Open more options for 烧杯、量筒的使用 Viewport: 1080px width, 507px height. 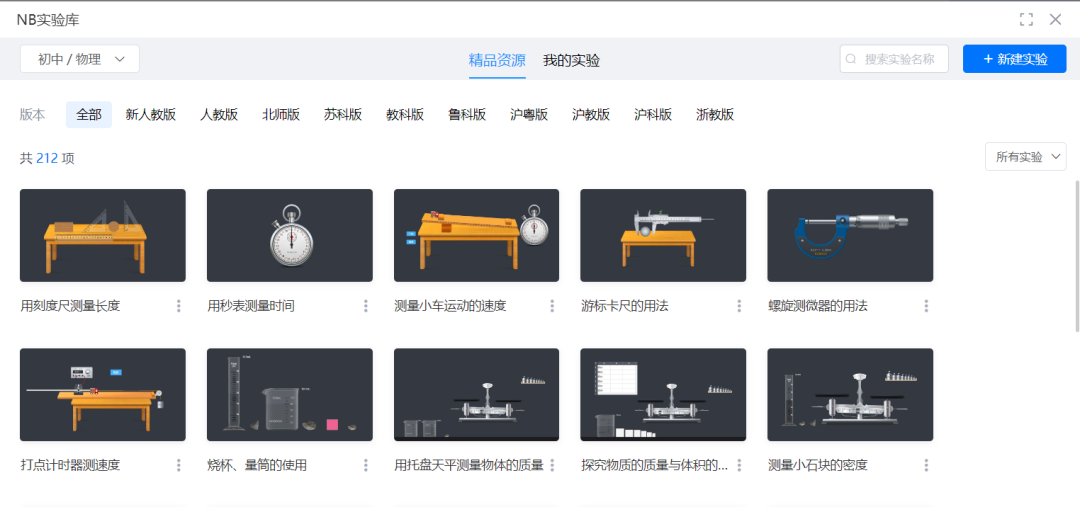coord(366,465)
